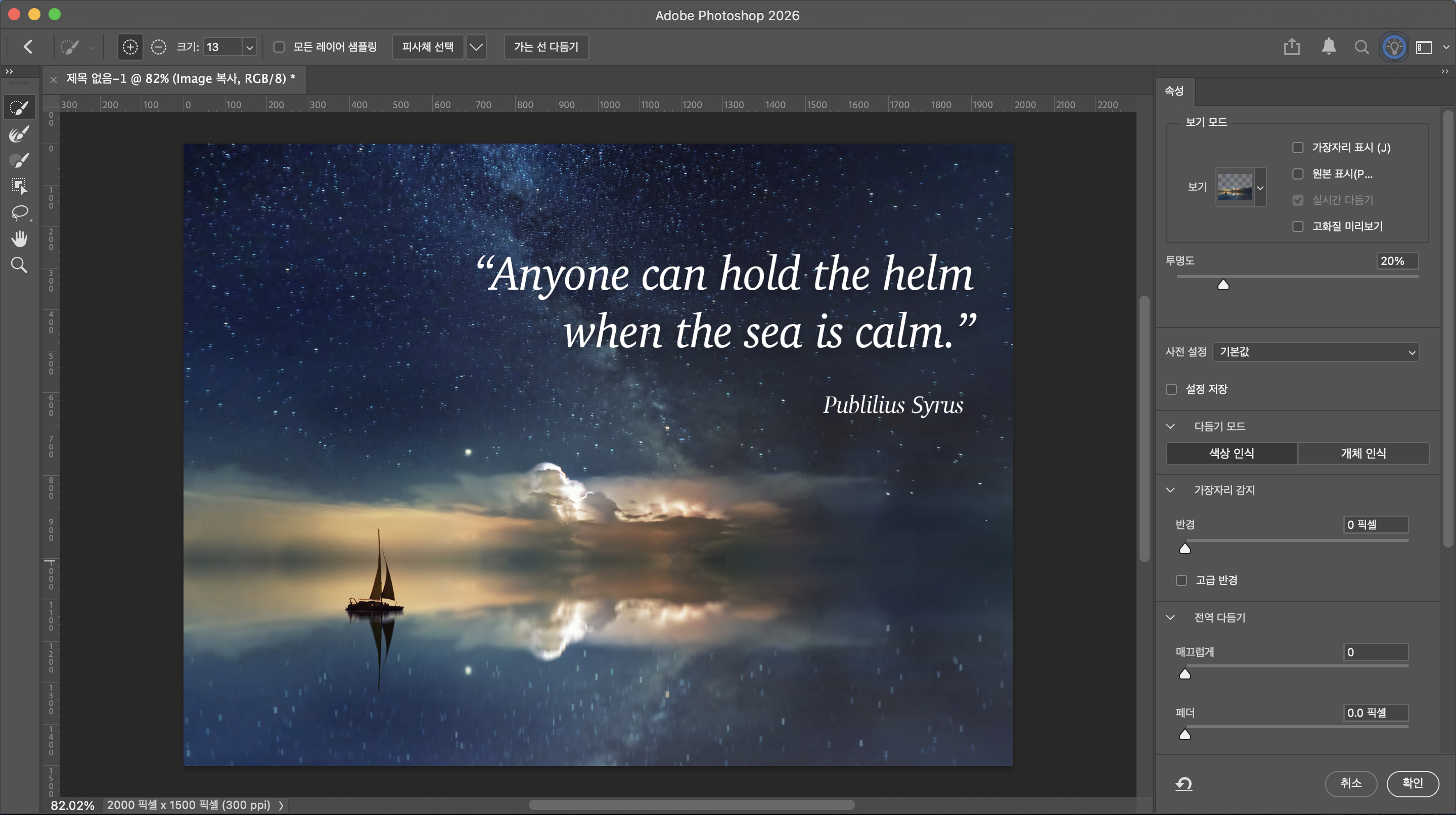This screenshot has height=815, width=1456.
Task: Click the properties panel vertical scrollbar
Action: (x=1447, y=329)
